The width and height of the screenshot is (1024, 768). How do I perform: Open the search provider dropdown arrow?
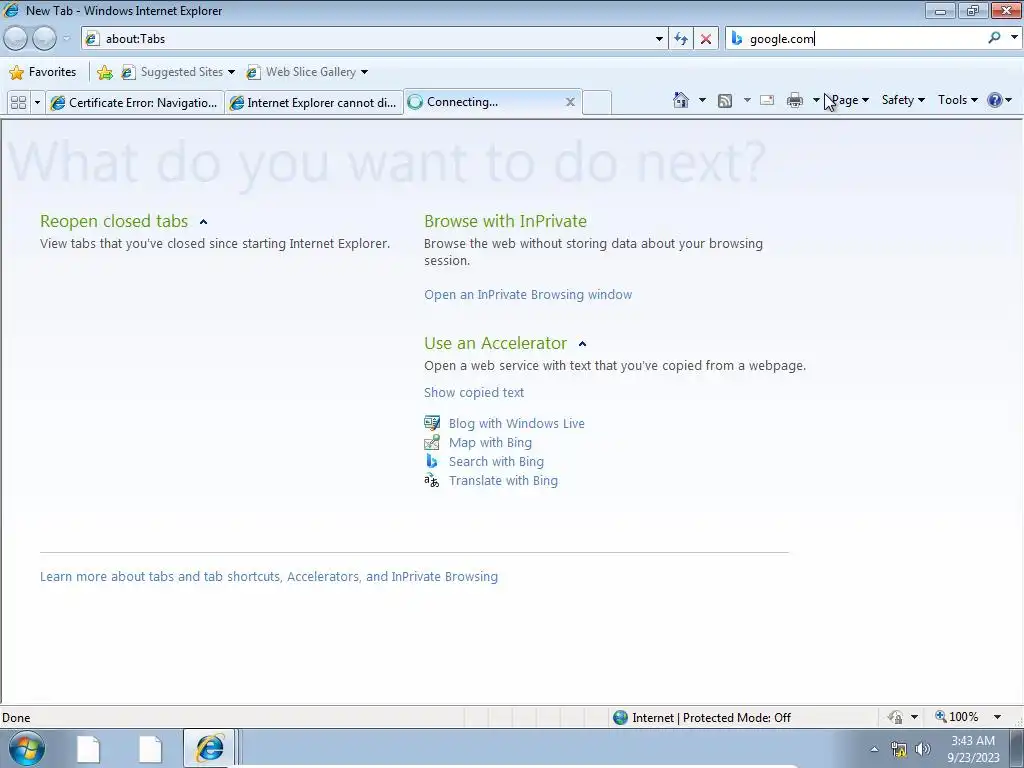1014,38
